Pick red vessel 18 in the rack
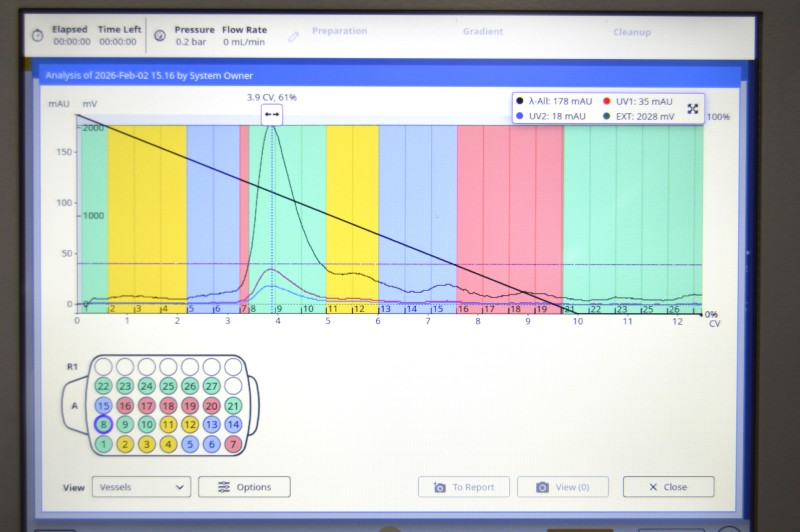Screen dimensions: 800x532 [x=168, y=405]
